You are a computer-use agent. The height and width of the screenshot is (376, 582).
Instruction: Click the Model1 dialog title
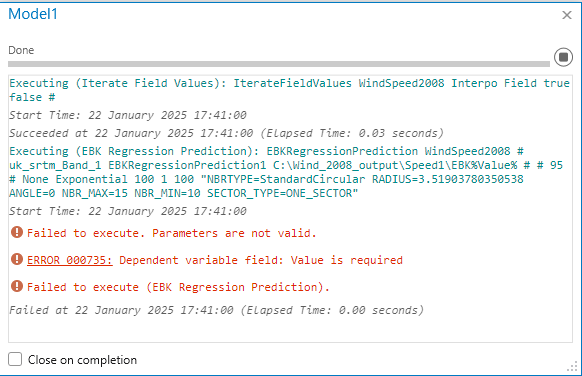[x=33, y=14]
